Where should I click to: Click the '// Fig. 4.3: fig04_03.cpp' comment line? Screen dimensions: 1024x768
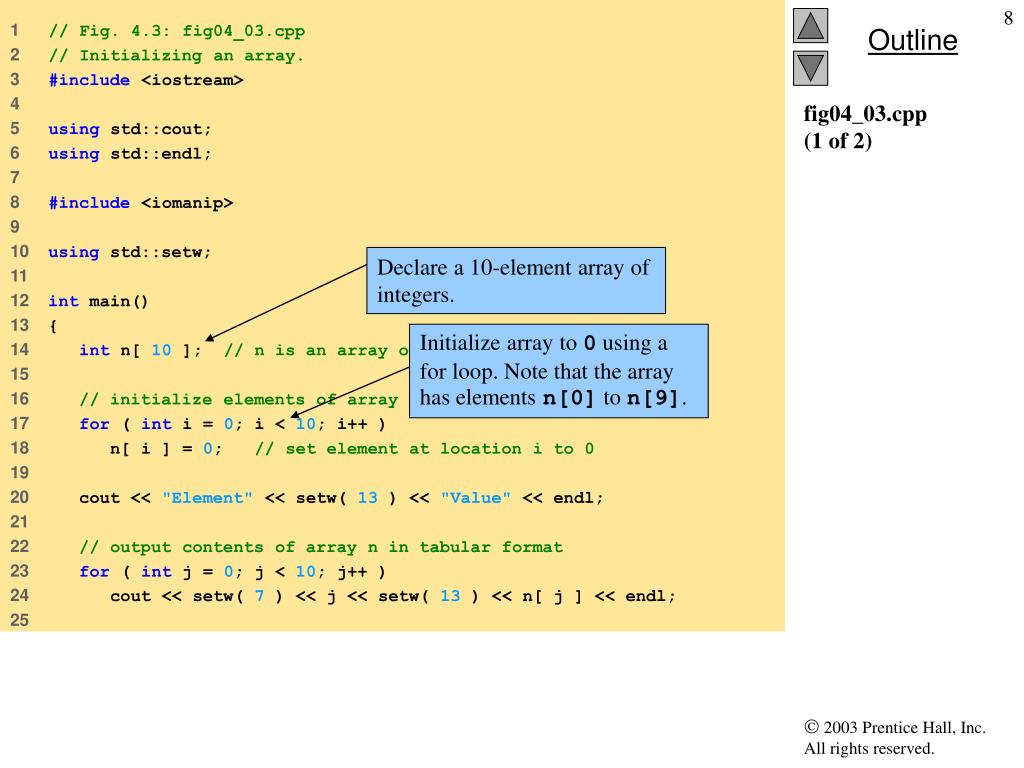coord(177,31)
